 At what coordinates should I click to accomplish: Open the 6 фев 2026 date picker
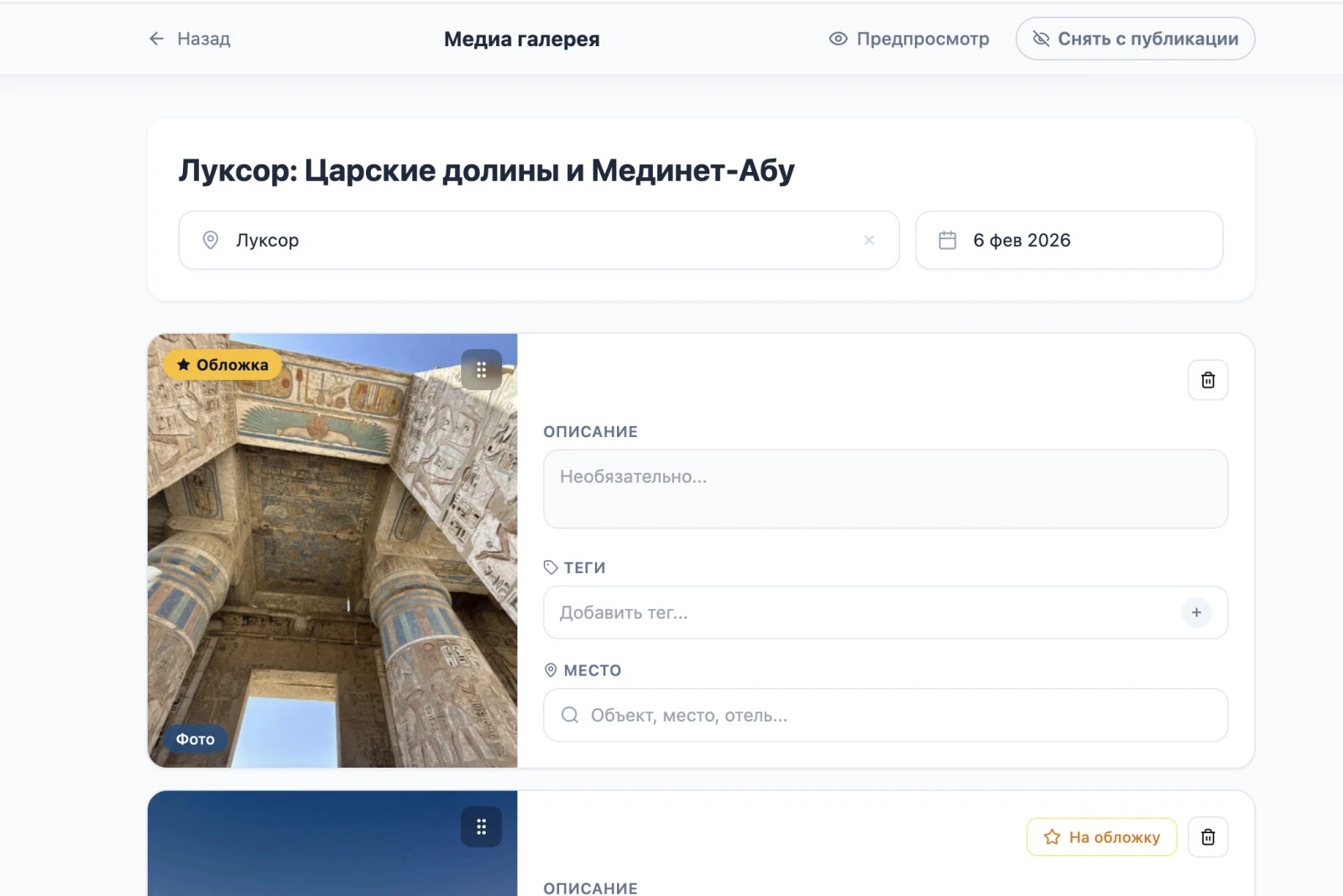[1069, 240]
